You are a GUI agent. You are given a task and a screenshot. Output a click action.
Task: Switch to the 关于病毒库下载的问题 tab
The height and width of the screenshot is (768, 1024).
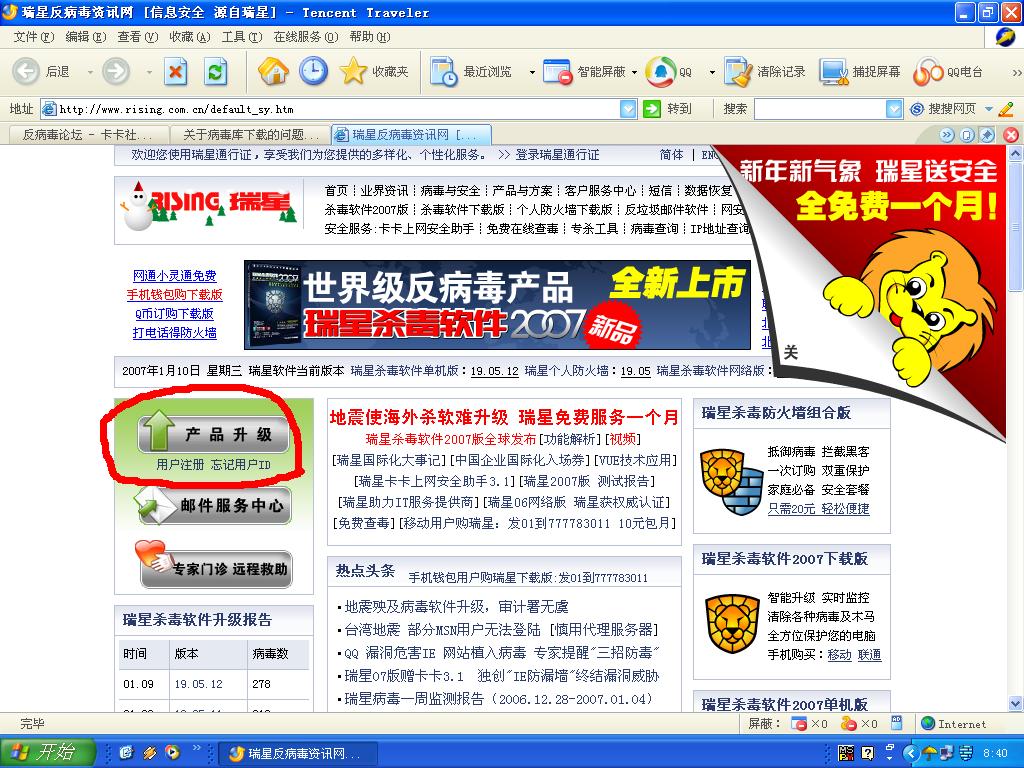tap(251, 135)
